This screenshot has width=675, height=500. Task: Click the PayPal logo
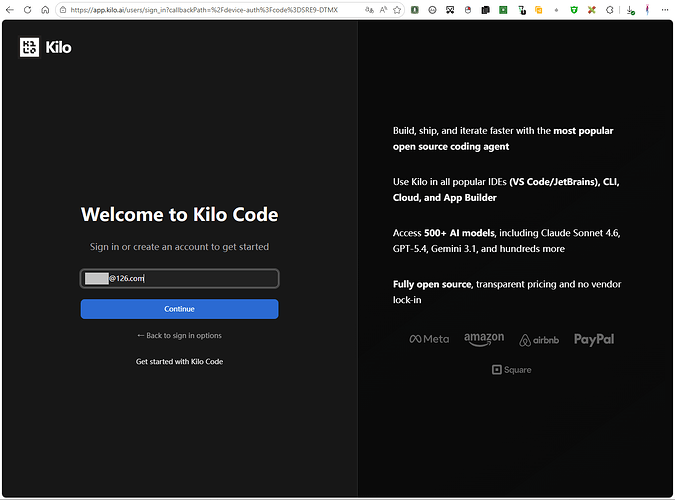click(594, 339)
